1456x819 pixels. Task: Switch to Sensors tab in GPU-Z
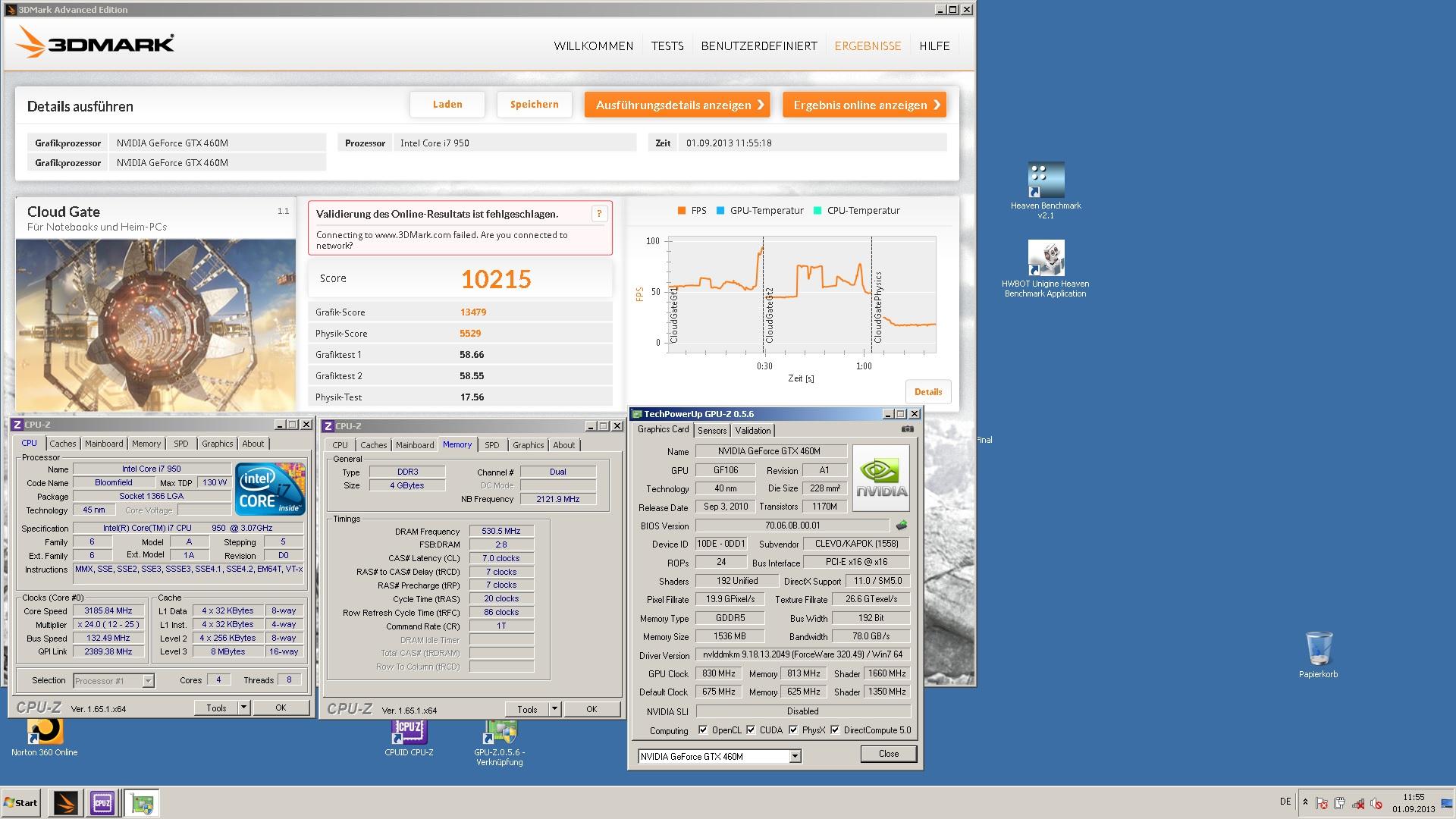click(712, 430)
